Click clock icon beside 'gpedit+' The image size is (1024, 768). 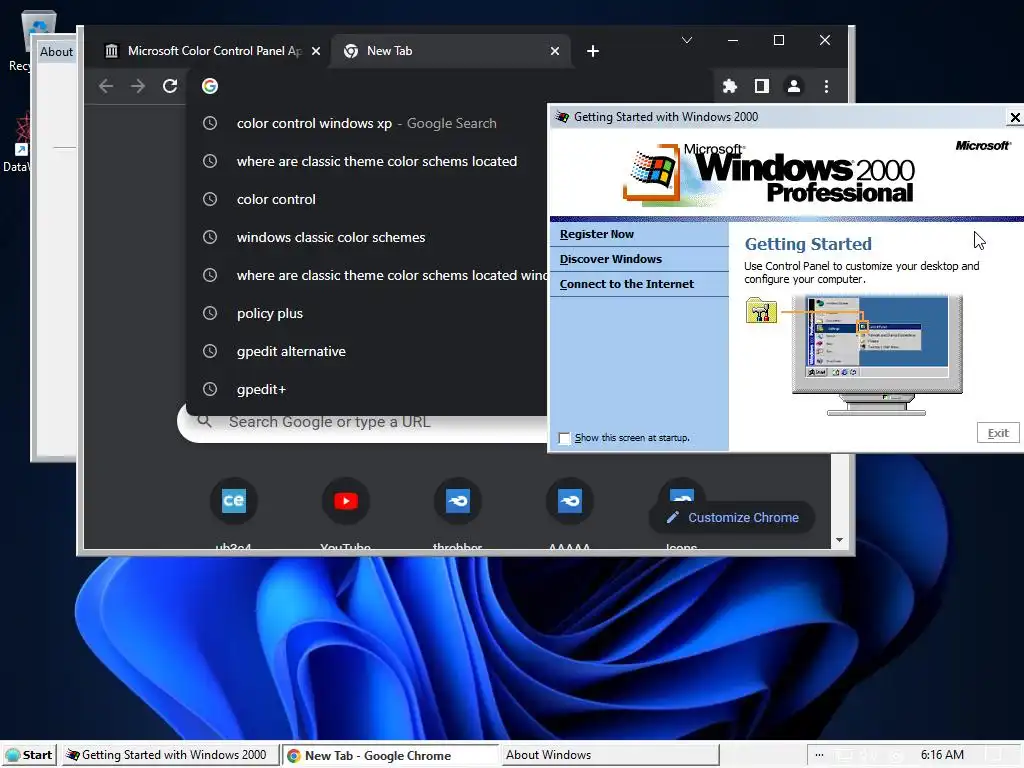pyautogui.click(x=210, y=389)
